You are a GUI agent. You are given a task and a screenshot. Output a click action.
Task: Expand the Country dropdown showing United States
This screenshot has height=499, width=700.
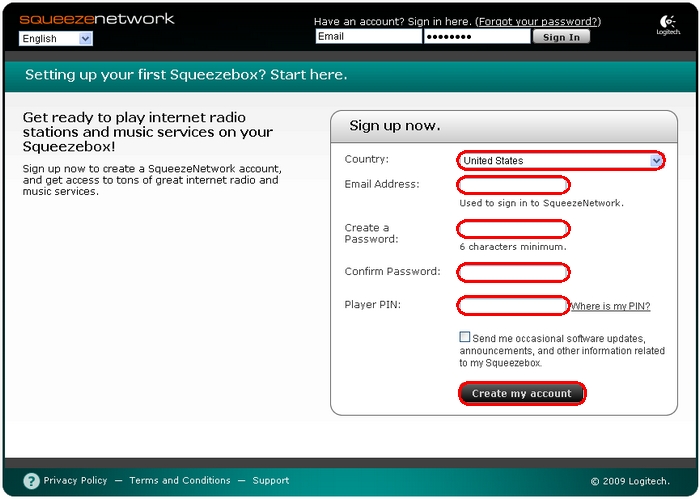click(x=560, y=160)
